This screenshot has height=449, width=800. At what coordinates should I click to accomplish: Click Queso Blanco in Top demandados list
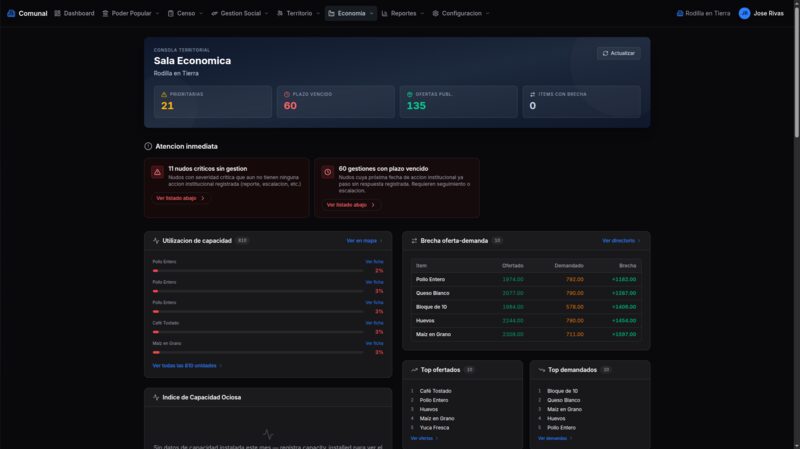563,401
